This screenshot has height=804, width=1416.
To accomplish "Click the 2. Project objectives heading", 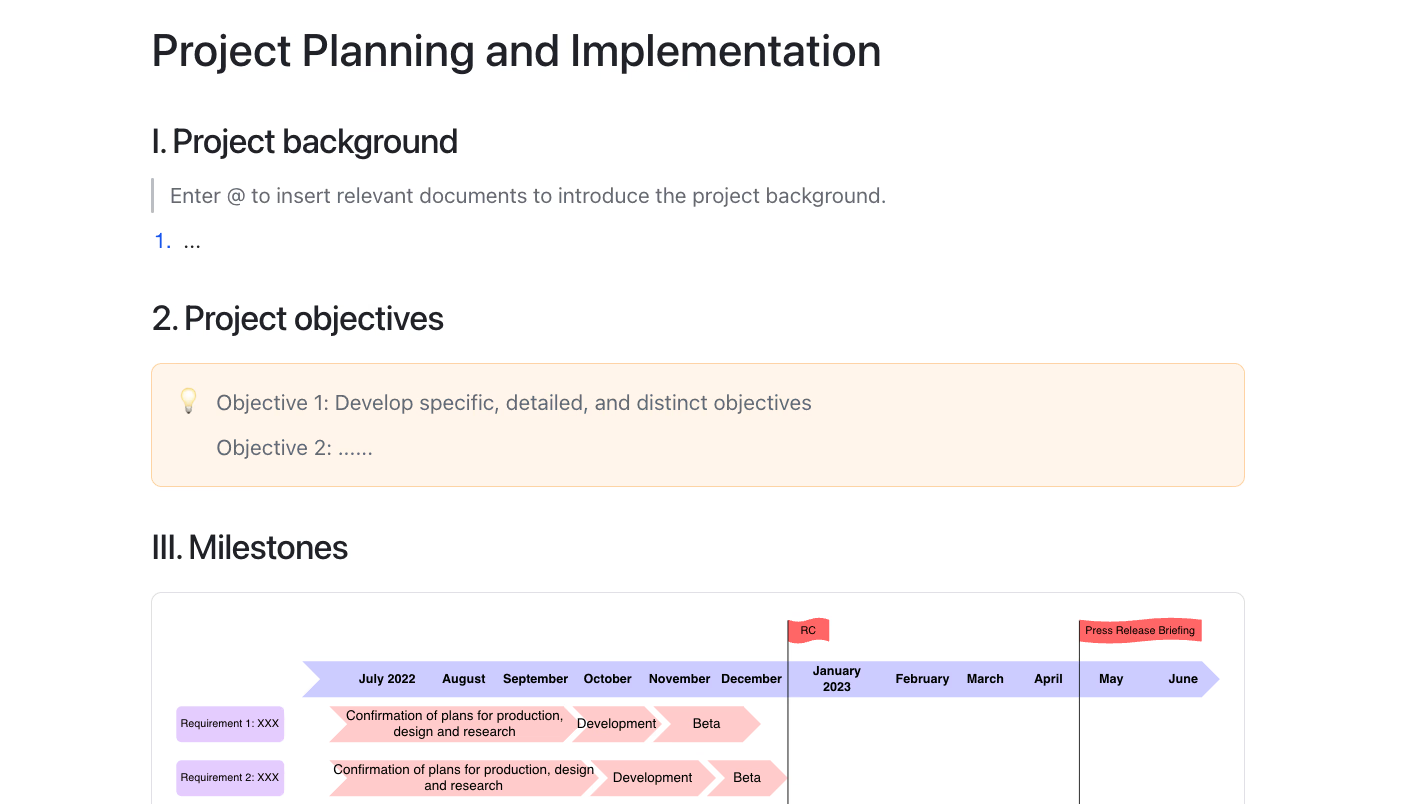I will click(297, 319).
